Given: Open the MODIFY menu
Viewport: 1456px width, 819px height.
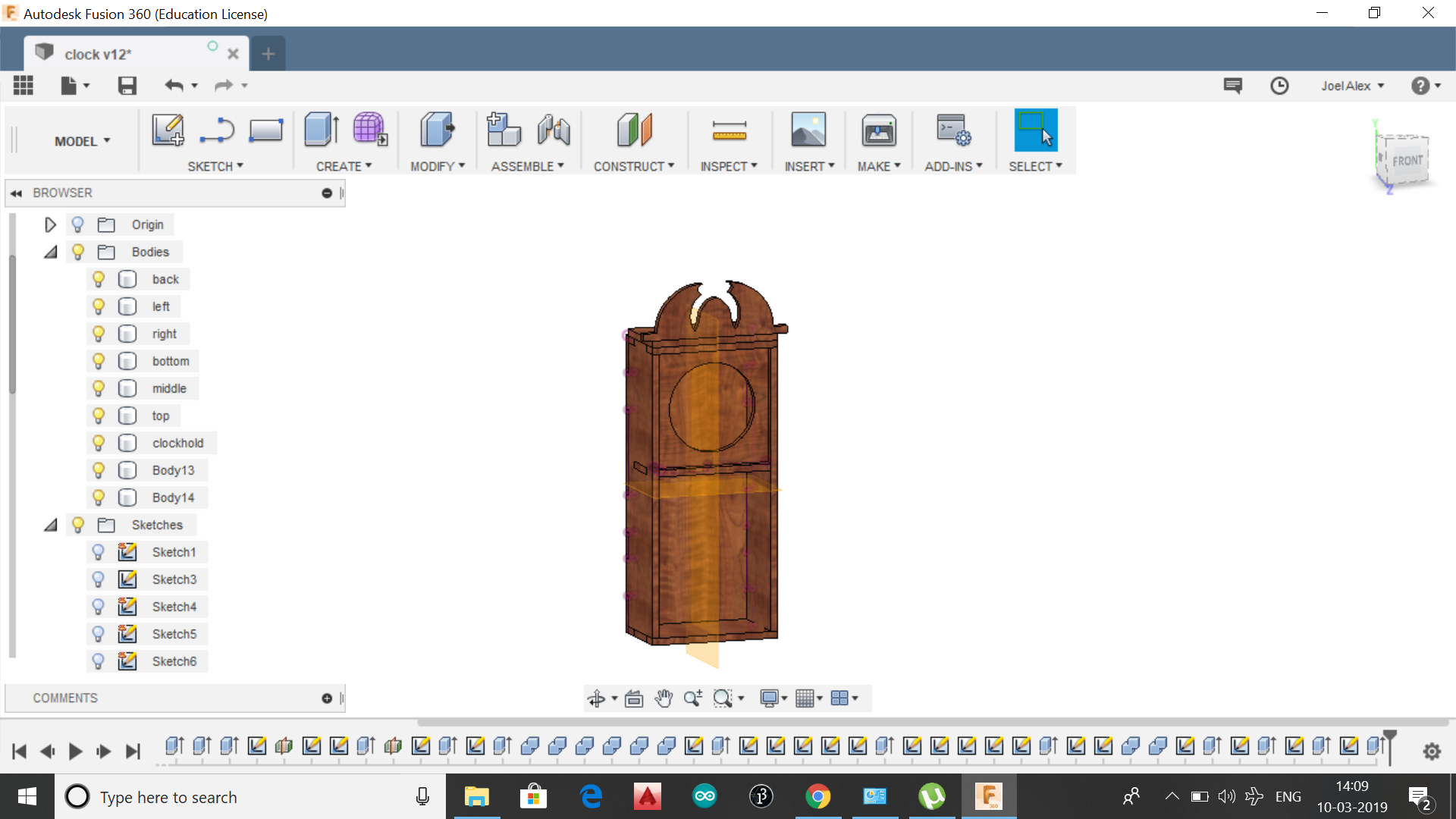Looking at the screenshot, I should pyautogui.click(x=438, y=166).
